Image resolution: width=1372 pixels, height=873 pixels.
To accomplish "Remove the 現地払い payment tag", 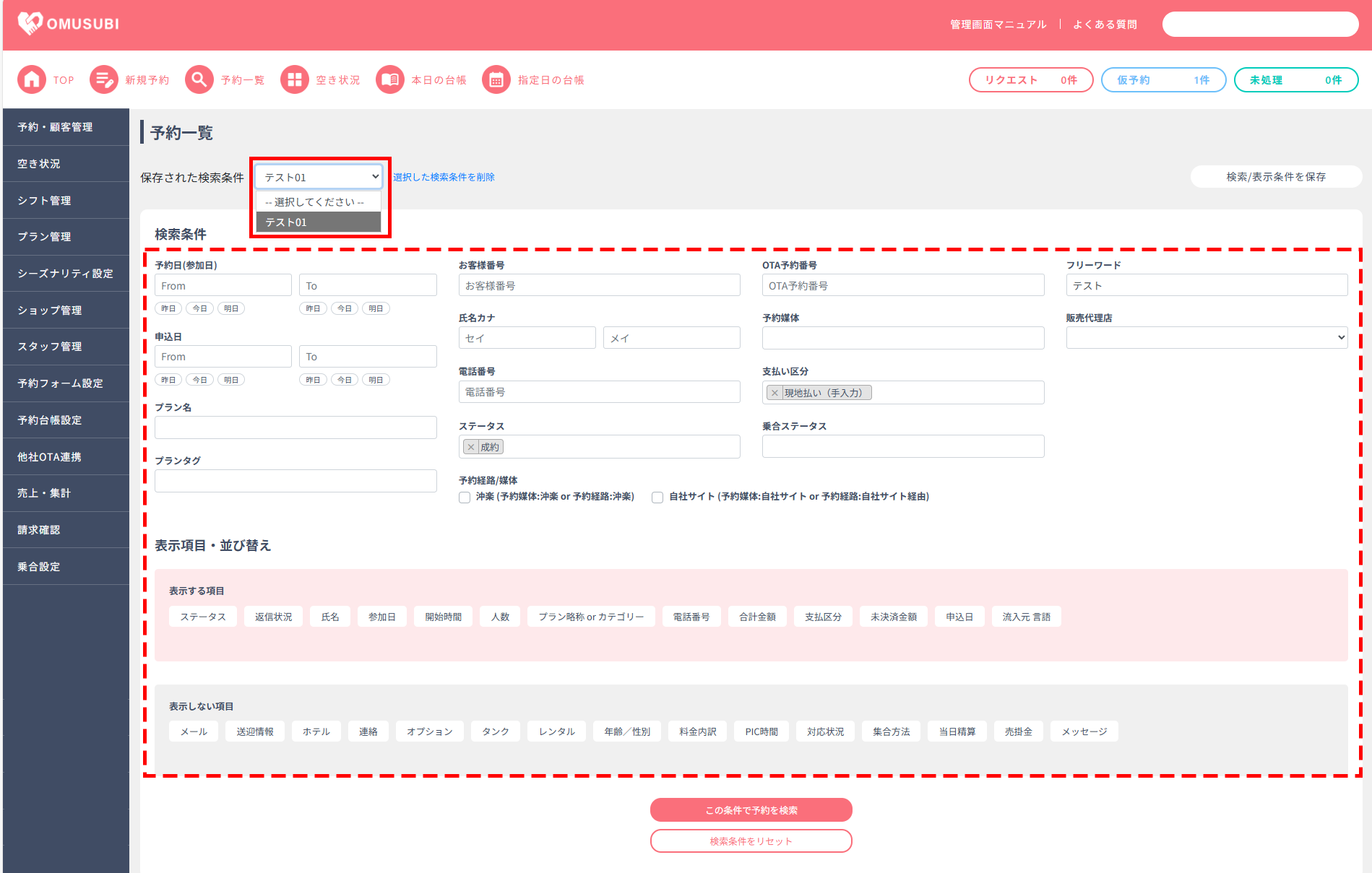I will (775, 393).
